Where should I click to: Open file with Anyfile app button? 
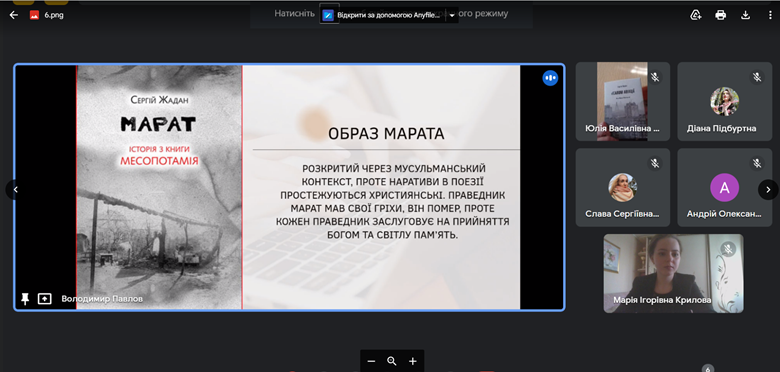[382, 15]
